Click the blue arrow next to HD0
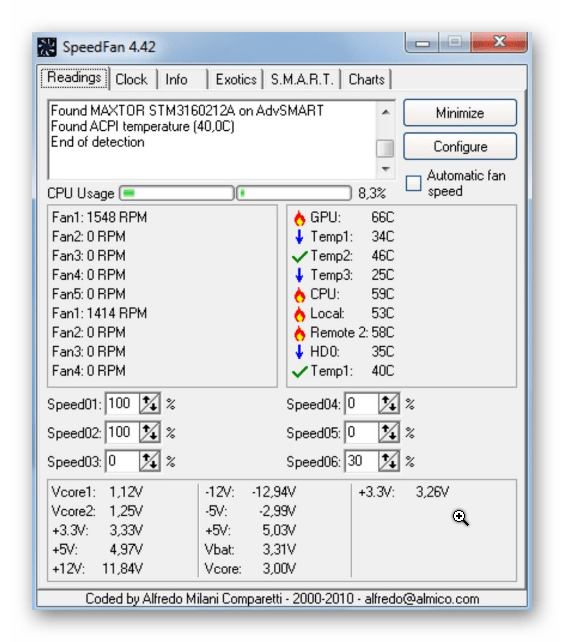The width and height of the screenshot is (564, 642). pos(299,352)
